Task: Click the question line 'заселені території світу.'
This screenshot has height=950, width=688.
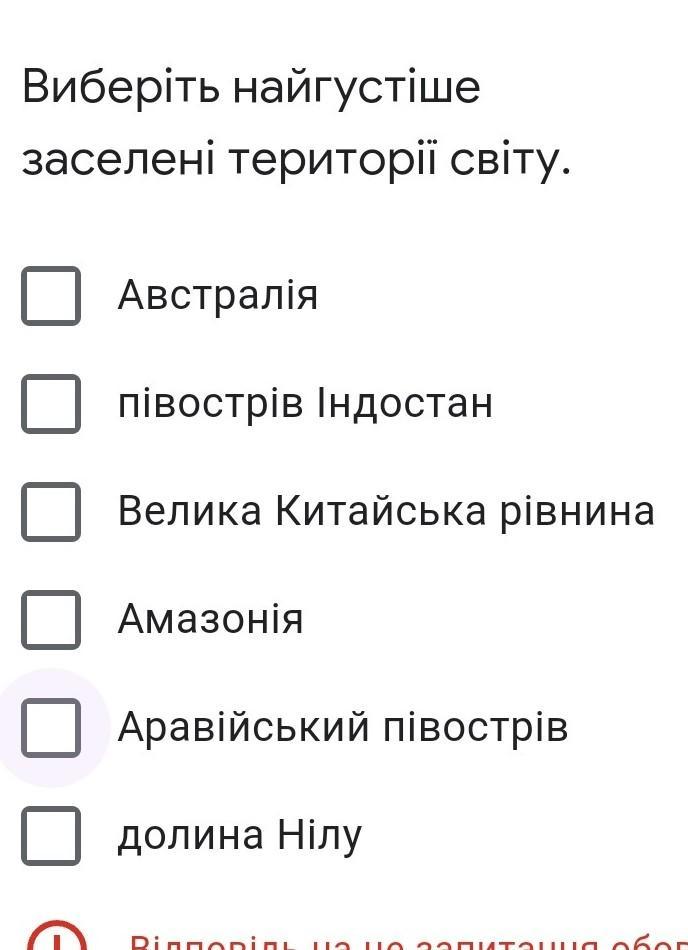Action: (x=296, y=160)
